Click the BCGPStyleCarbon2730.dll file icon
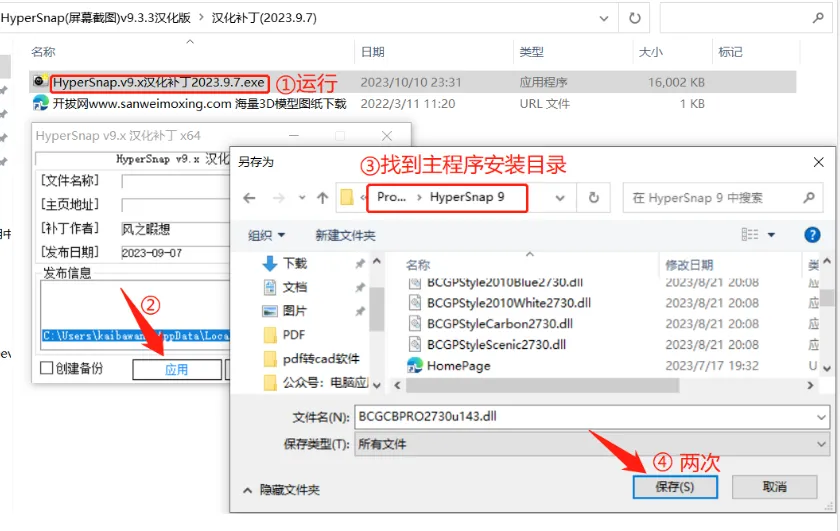 pos(415,324)
